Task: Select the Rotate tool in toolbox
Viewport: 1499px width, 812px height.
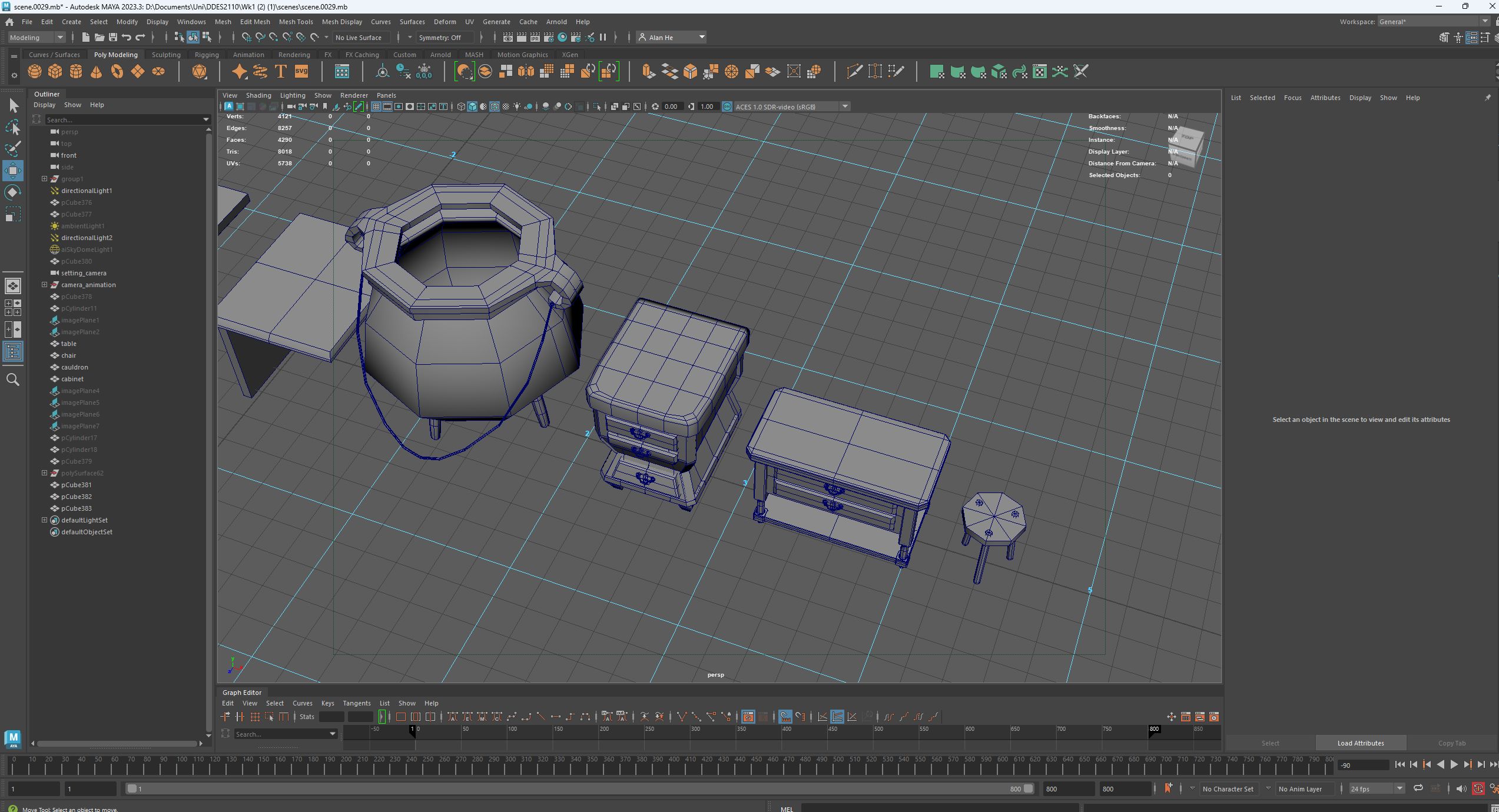Action: tap(13, 192)
